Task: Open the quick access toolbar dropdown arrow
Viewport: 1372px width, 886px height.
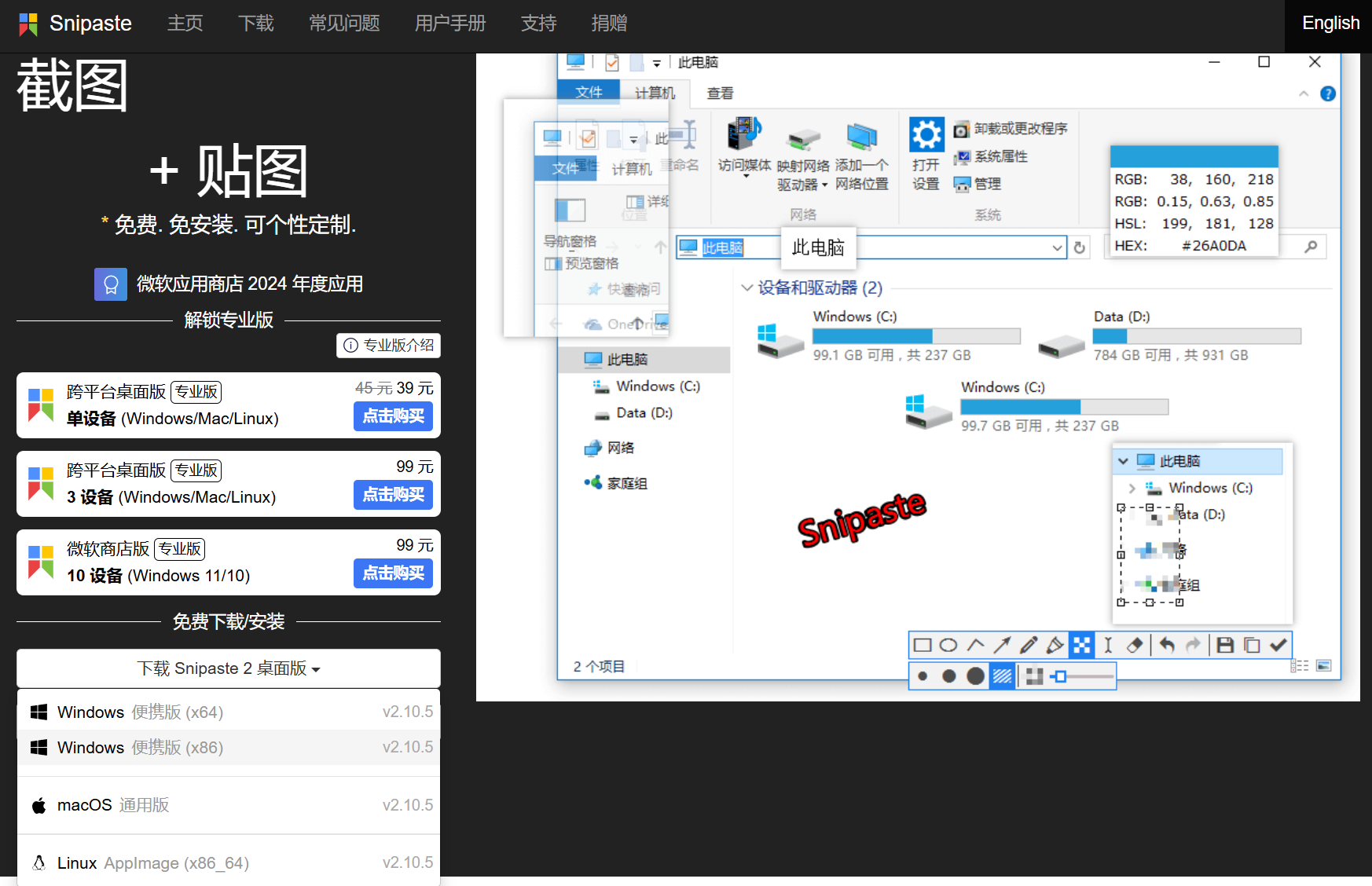Action: point(657,64)
